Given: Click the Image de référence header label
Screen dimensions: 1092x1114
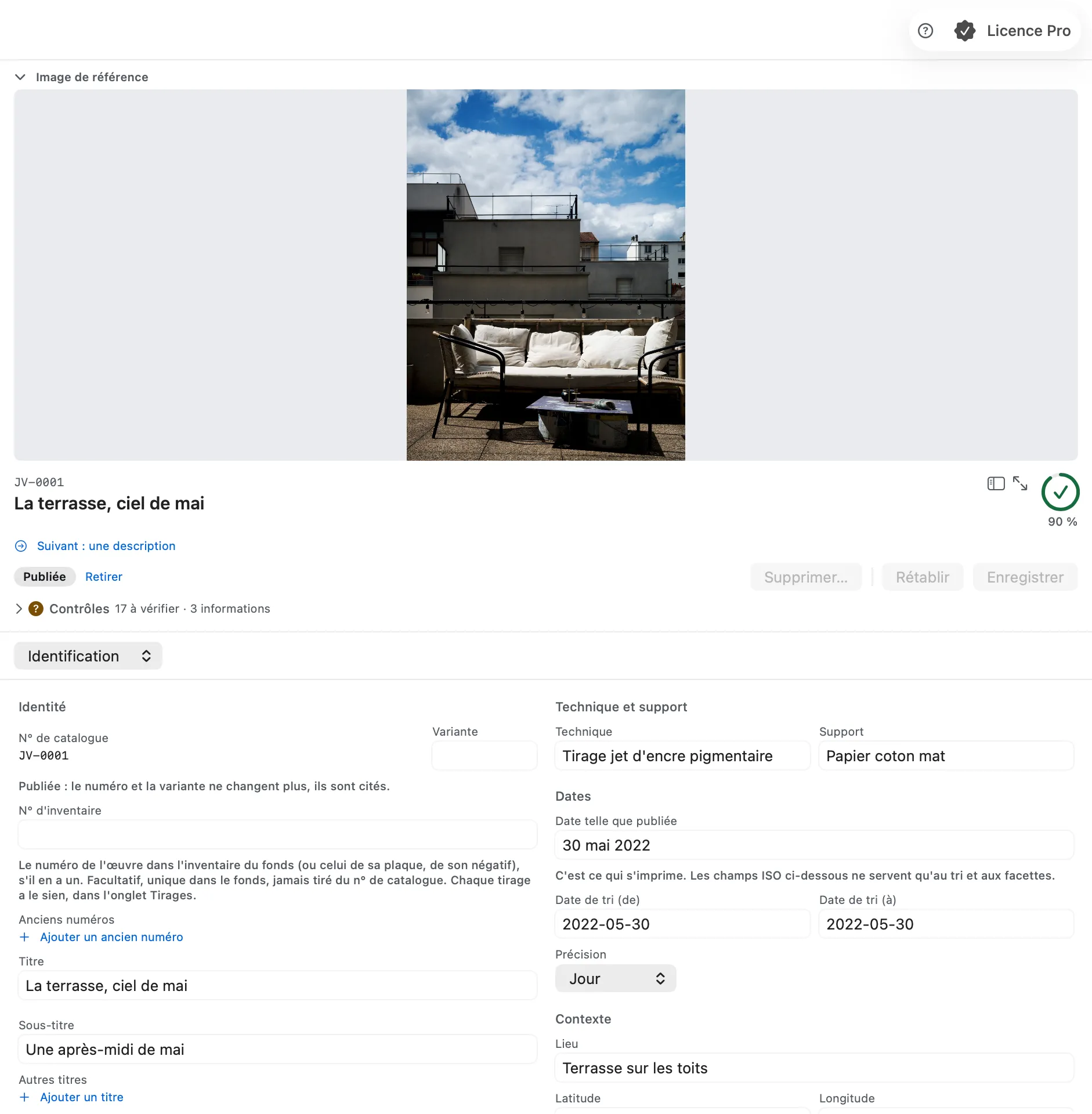Looking at the screenshot, I should click(92, 77).
